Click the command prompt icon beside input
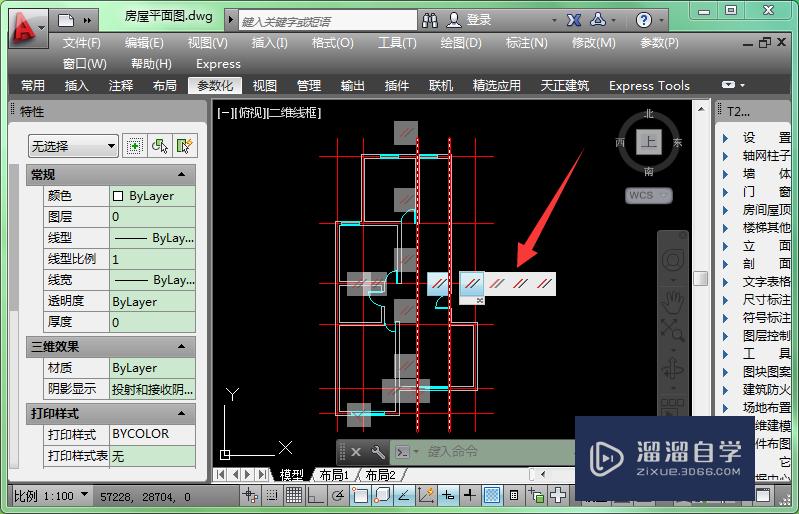 coord(403,452)
